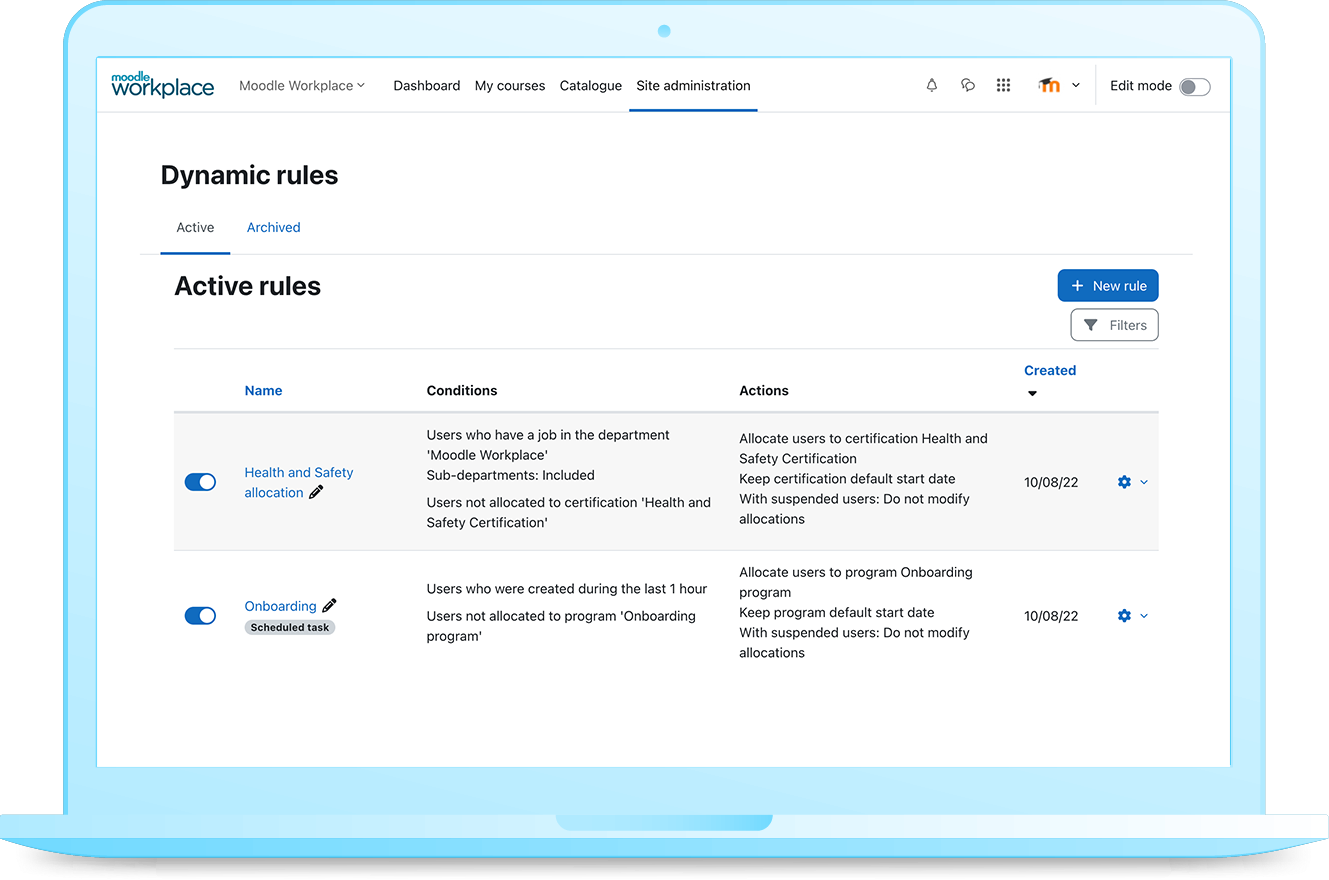Image resolution: width=1329 pixels, height=880 pixels.
Task: Edit the Health and Safety allocation name pencil
Action: (316, 492)
